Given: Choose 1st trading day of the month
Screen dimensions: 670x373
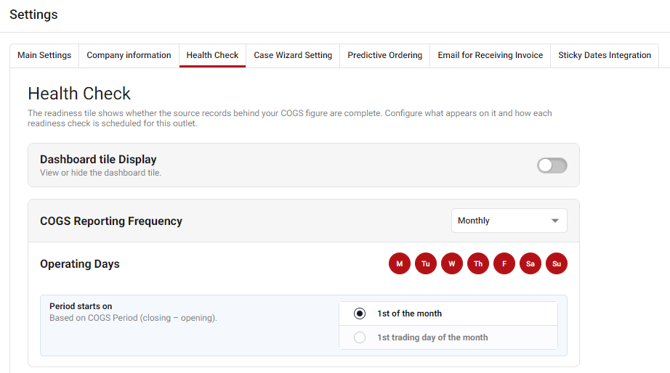Looking at the screenshot, I should pyautogui.click(x=360, y=338).
